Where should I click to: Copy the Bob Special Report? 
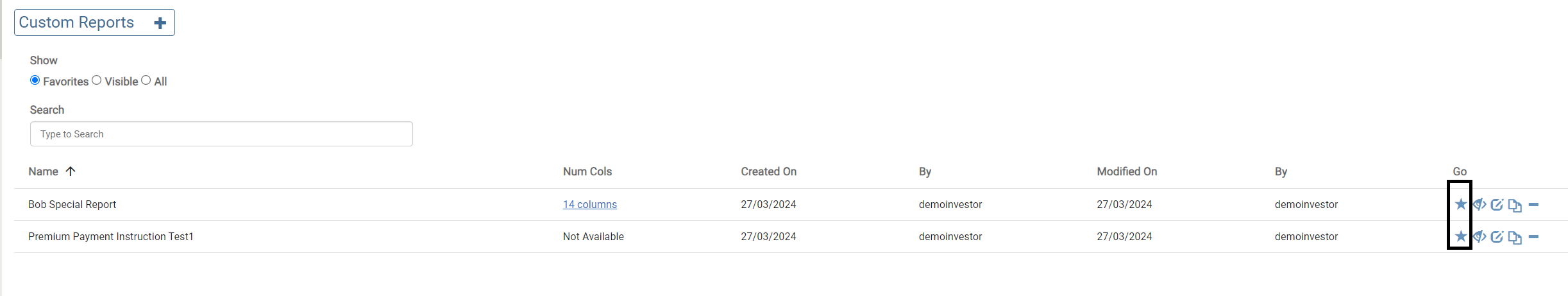tap(1515, 205)
